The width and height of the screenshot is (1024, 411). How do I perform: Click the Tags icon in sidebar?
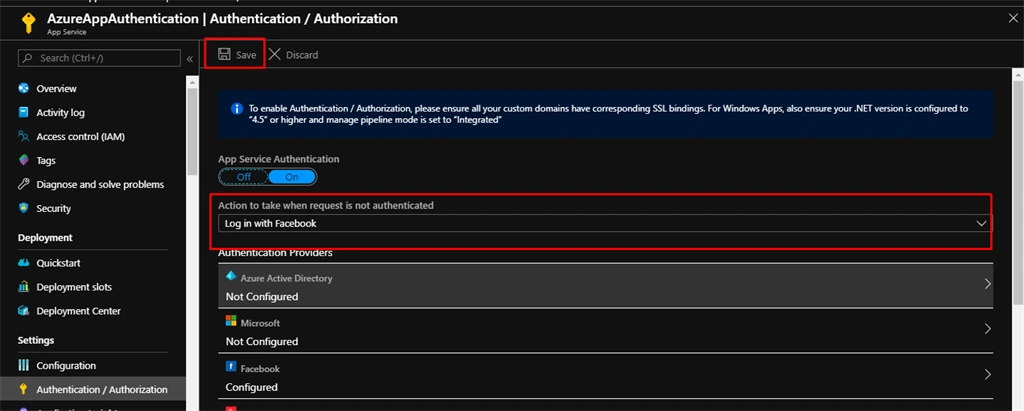(x=24, y=160)
